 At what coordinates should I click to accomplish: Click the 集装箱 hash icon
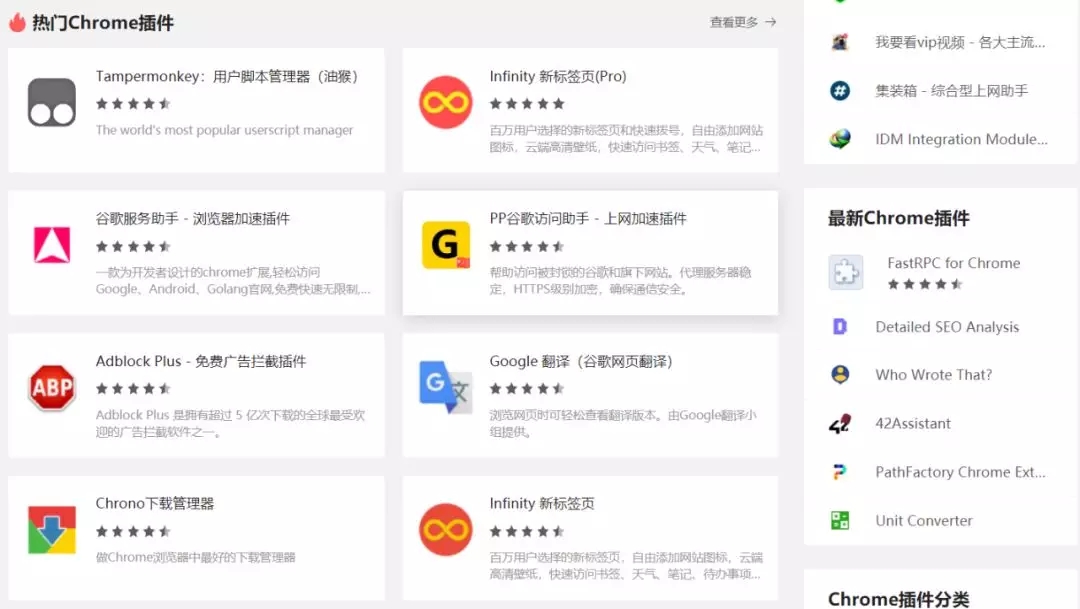point(840,90)
